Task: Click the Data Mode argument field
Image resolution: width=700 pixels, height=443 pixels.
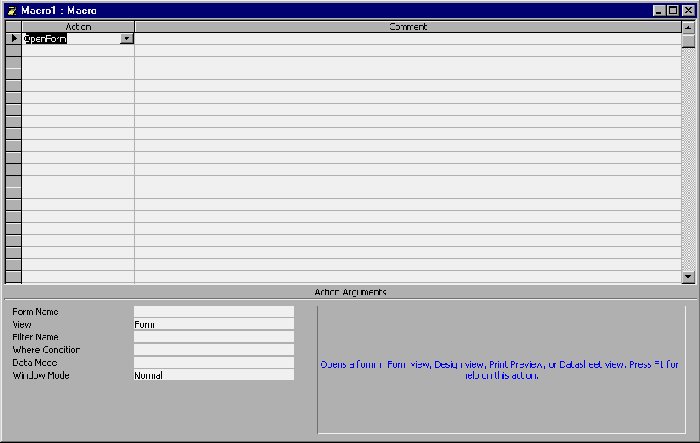Action: pyautogui.click(x=213, y=363)
